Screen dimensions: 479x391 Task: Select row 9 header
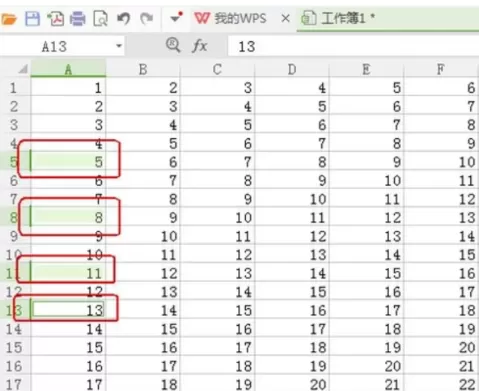15,236
